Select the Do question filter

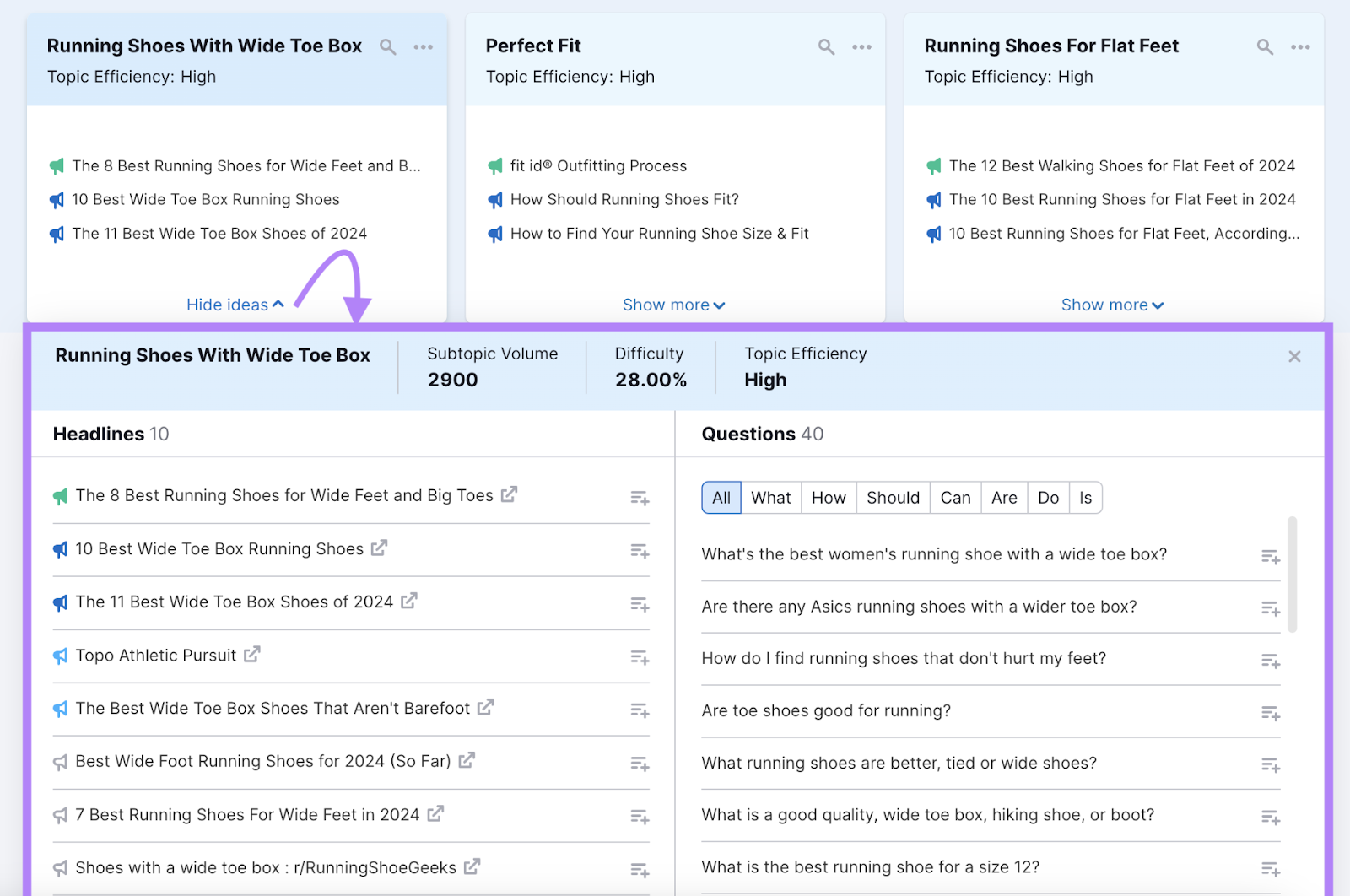1048,497
